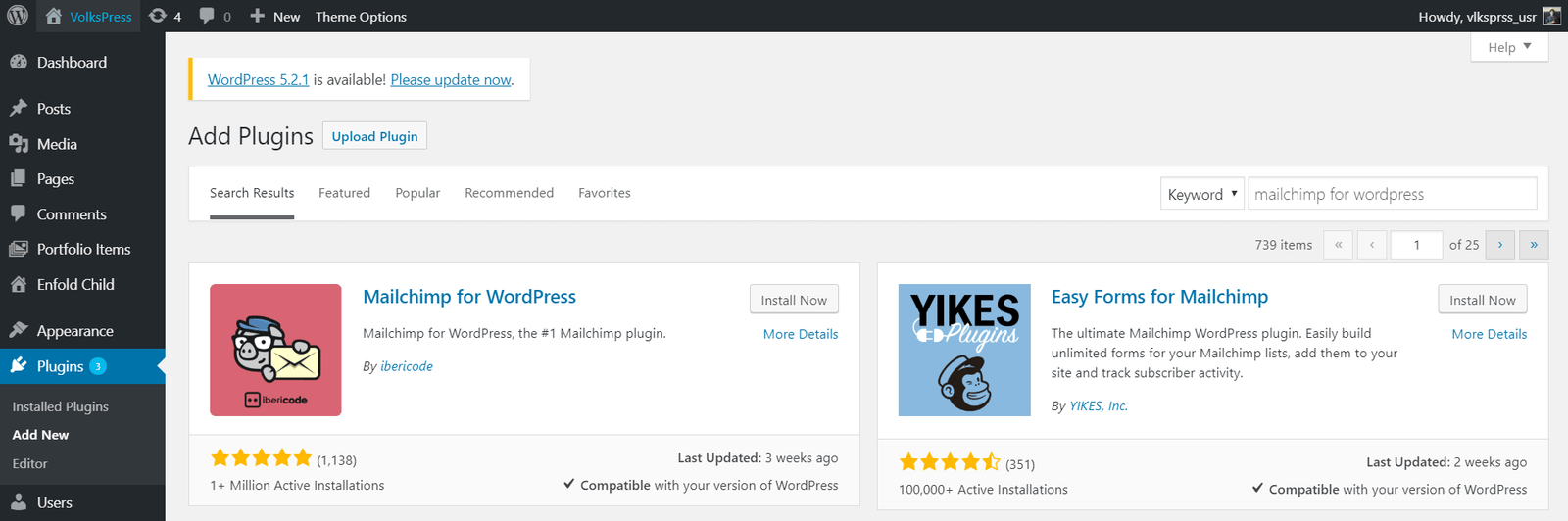
Task: Click the Users icon in the sidebar
Action: (19, 502)
